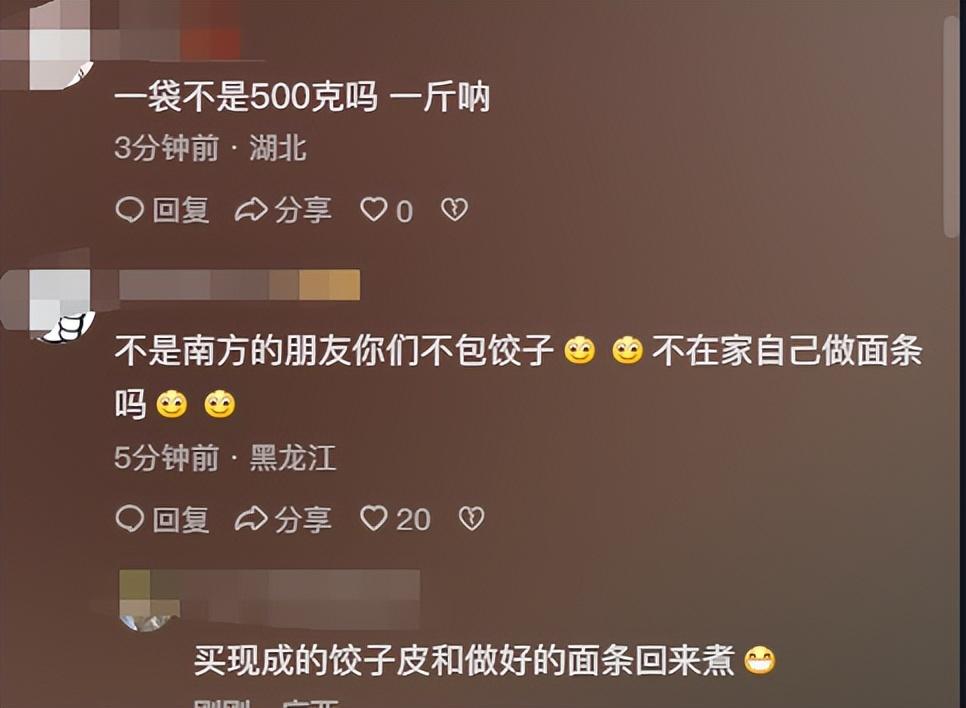Reply to the Heilongjiang dumpling comment
The height and width of the screenshot is (708, 966).
pos(163,519)
